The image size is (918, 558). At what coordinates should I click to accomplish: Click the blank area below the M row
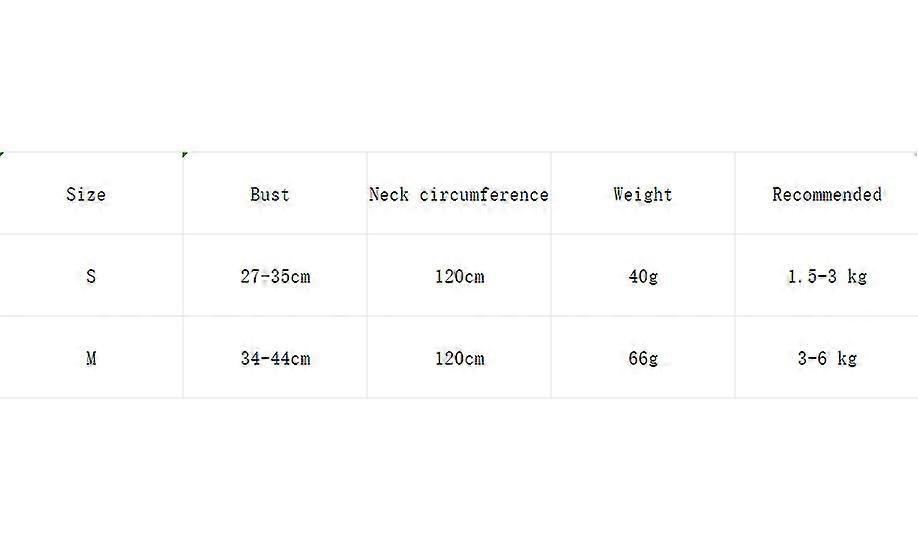[459, 470]
